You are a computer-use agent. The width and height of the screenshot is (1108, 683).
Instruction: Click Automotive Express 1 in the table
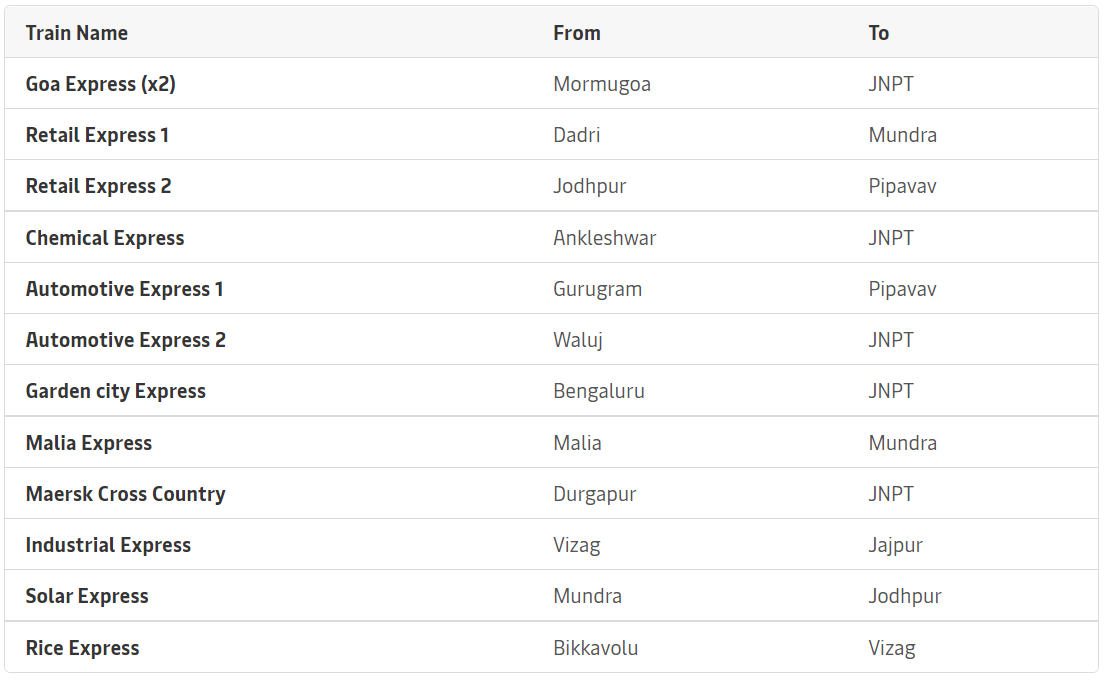124,289
